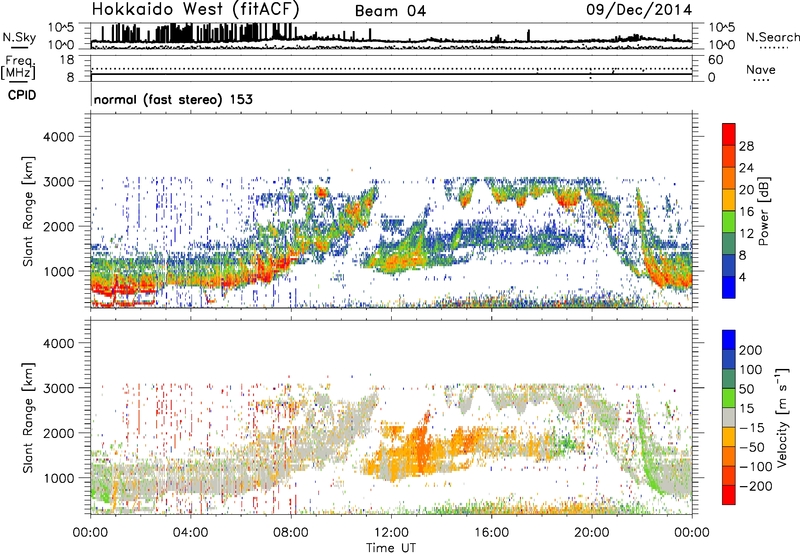Click the 18 tick on the frequency axis

[x=67, y=59]
